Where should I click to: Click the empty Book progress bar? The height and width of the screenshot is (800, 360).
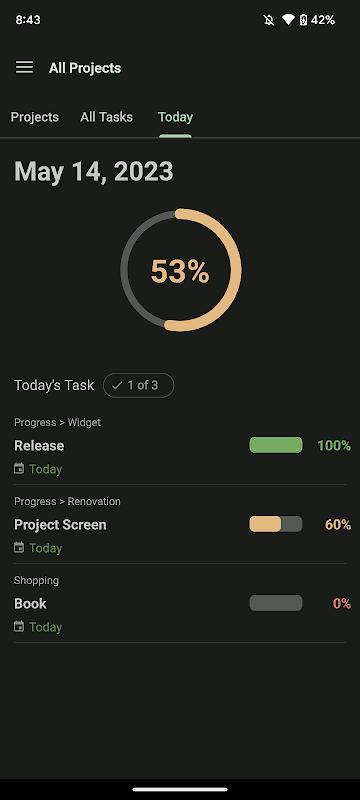click(276, 604)
